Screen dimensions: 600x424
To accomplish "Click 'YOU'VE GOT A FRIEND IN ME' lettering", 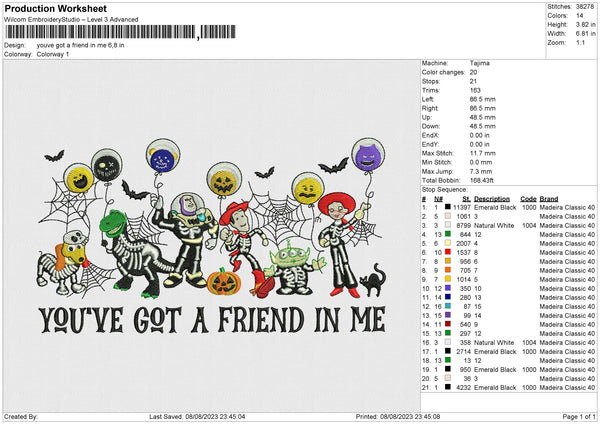I will tap(212, 320).
